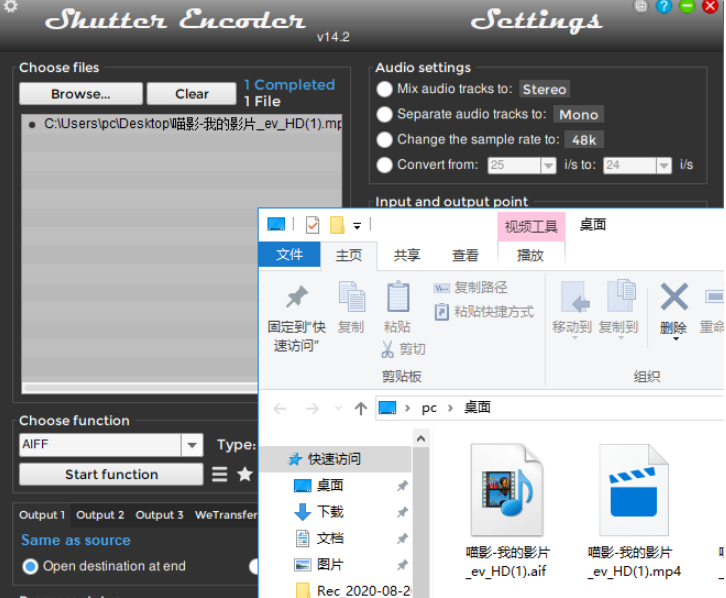Click the navigation pane scroll up arrow
Screen dimensions: 726x598
click(x=420, y=439)
